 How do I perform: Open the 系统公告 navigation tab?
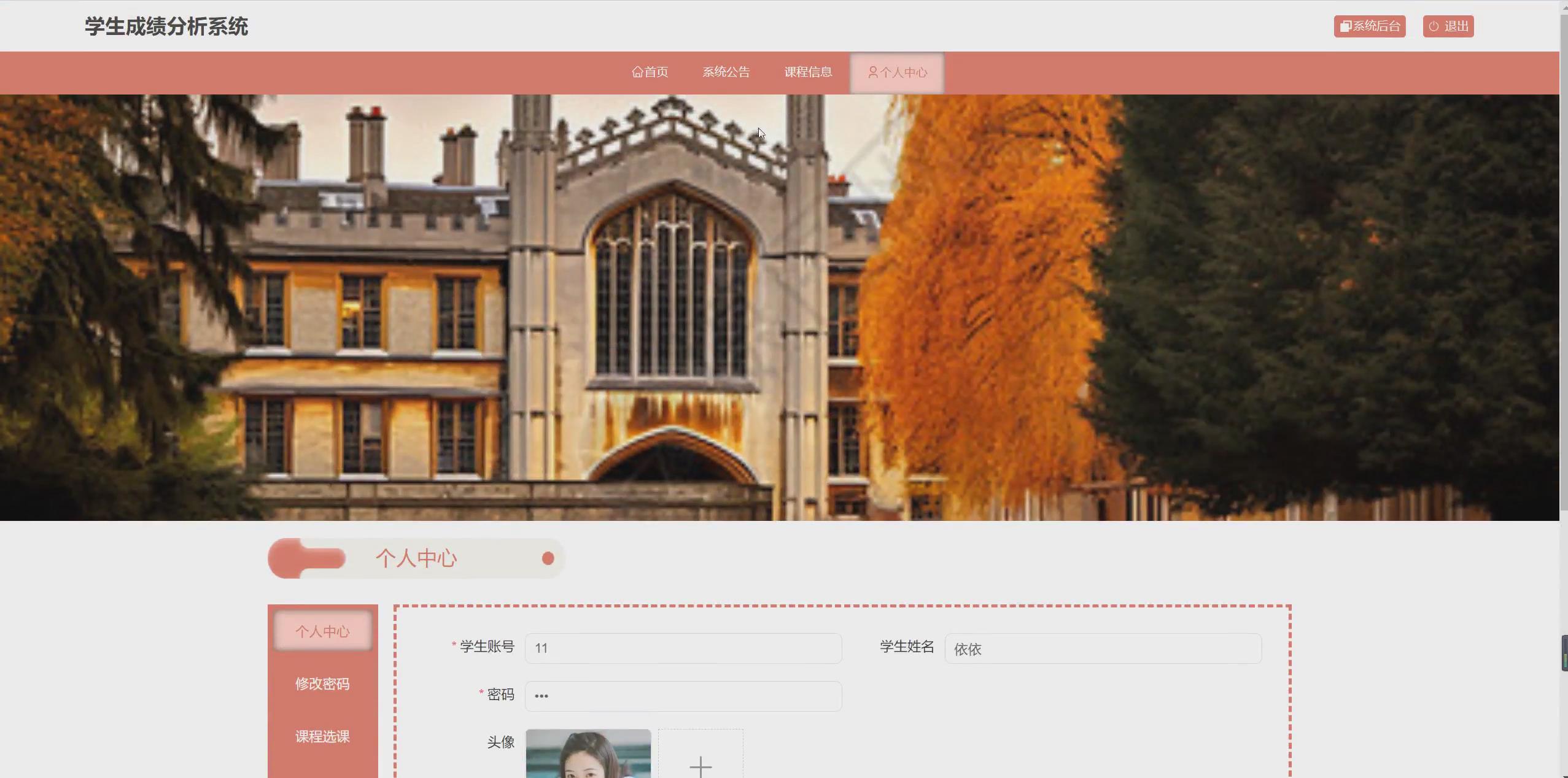click(726, 72)
